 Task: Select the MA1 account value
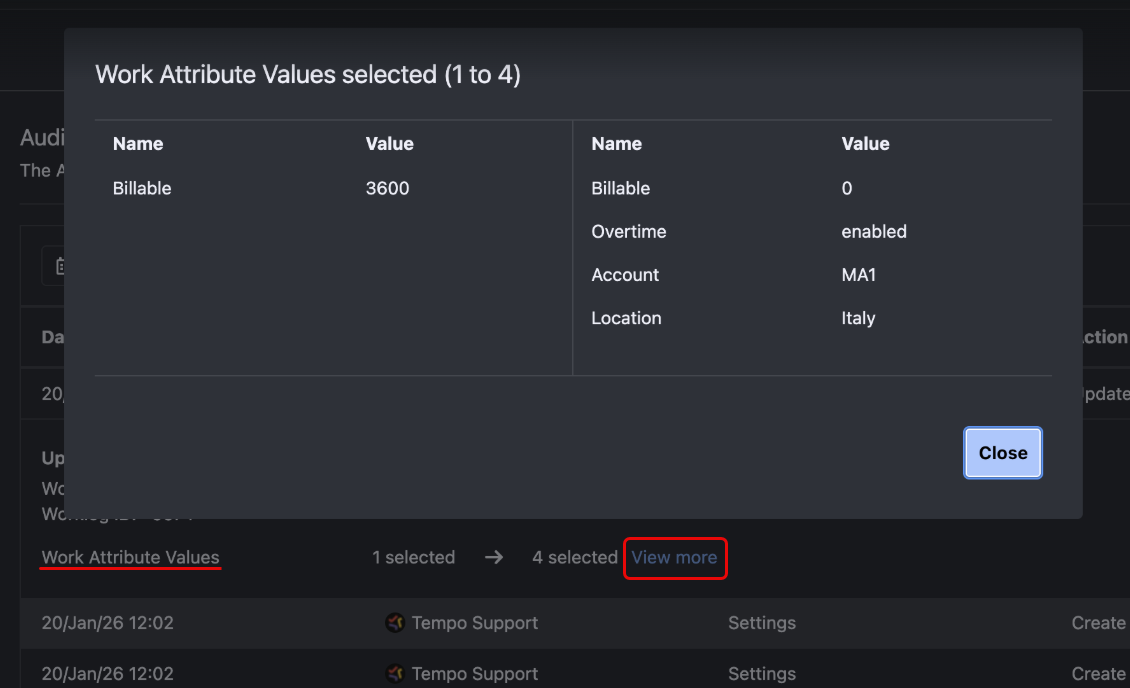coord(859,275)
